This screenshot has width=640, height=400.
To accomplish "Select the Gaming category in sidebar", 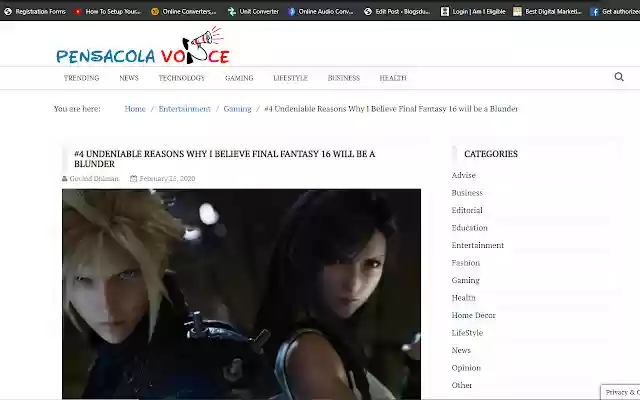I will tap(466, 280).
